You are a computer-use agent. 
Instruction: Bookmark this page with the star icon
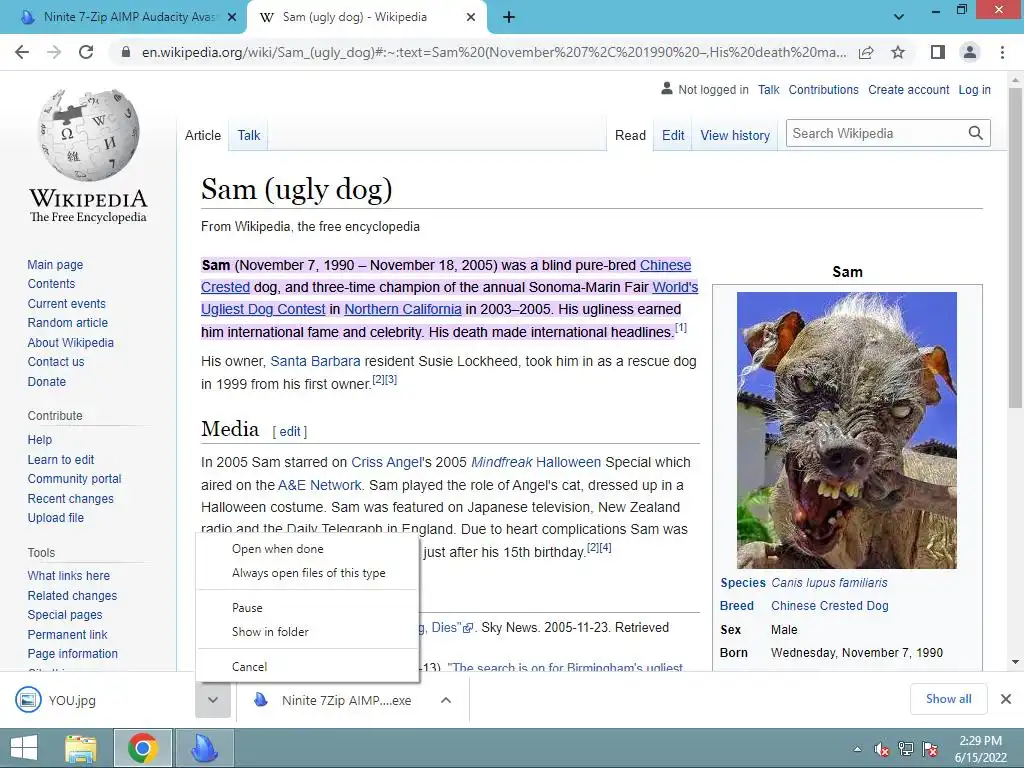898,52
